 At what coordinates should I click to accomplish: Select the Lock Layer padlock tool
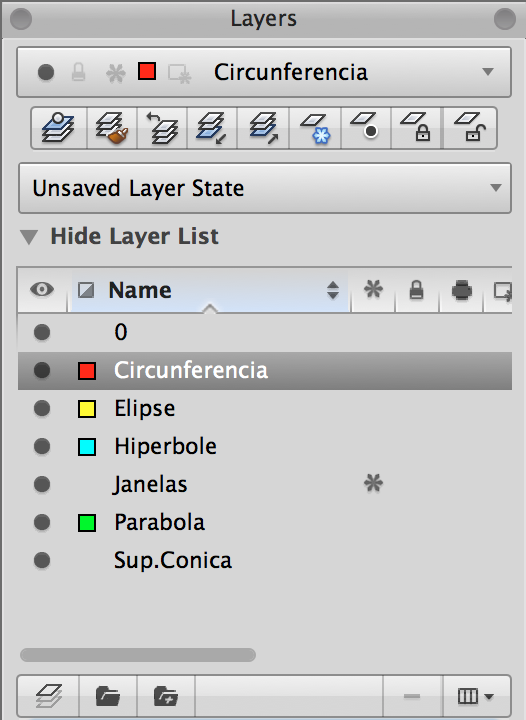(x=416, y=128)
